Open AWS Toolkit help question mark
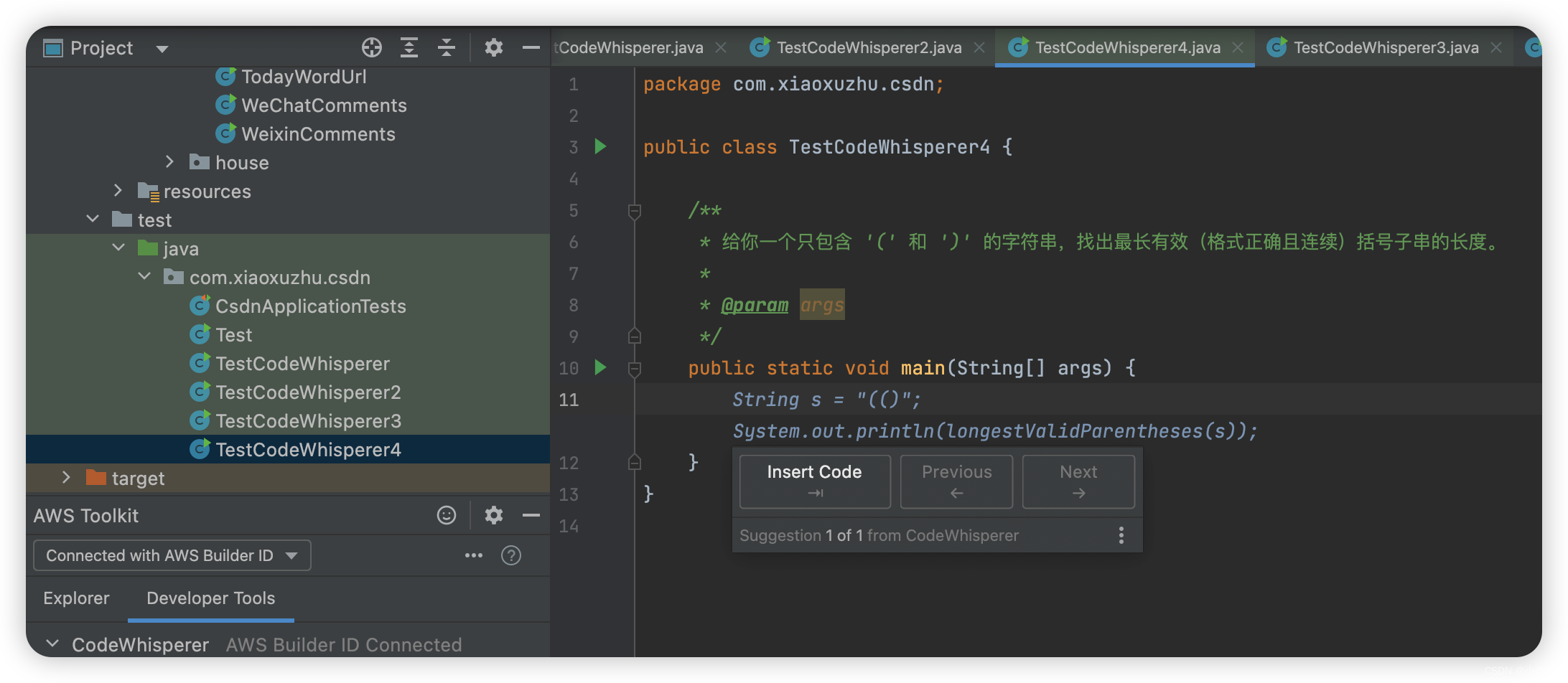Screen dimensions: 1568x683 pyautogui.click(x=511, y=555)
